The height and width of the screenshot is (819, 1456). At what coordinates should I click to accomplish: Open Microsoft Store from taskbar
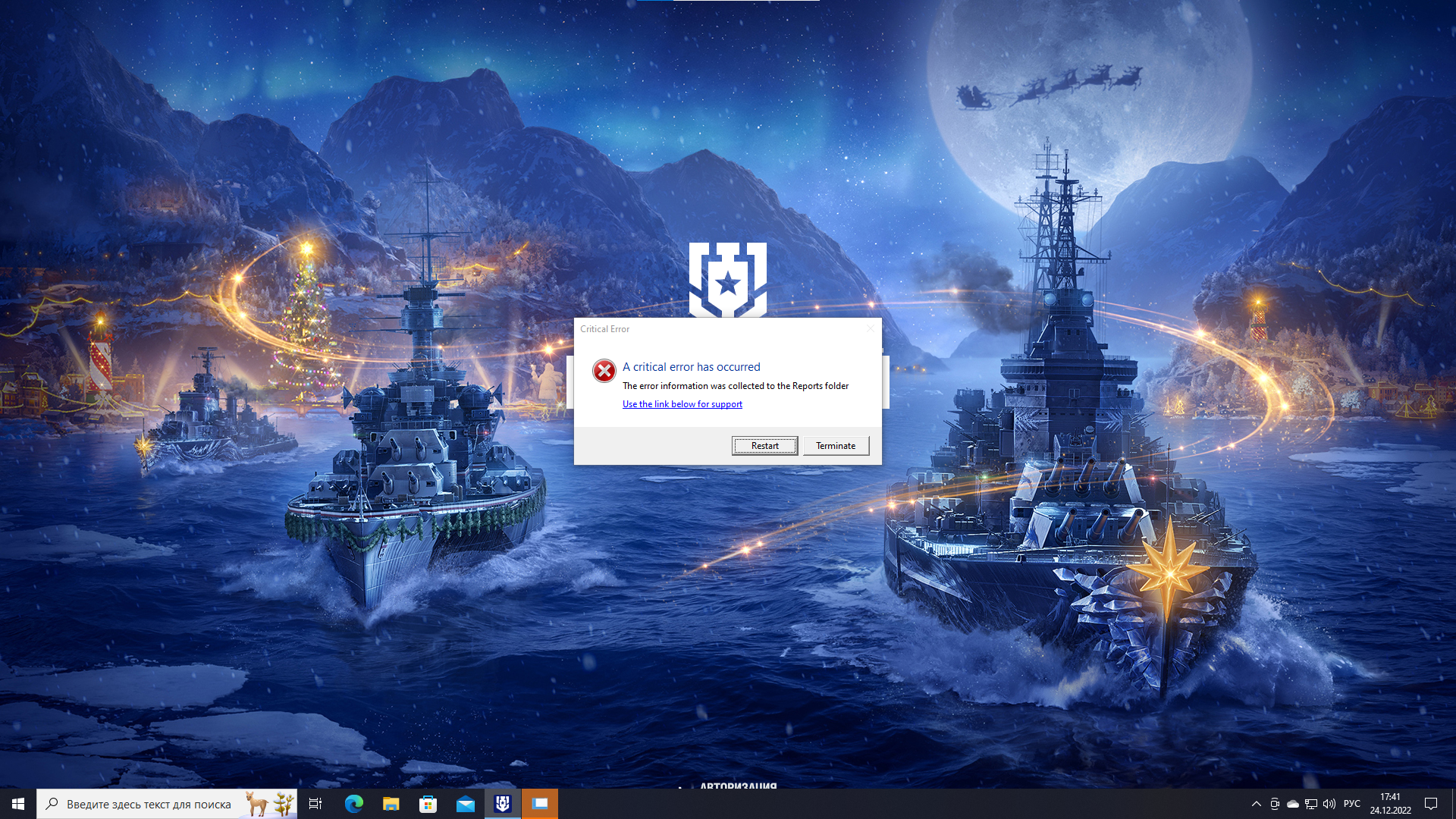coord(428,804)
